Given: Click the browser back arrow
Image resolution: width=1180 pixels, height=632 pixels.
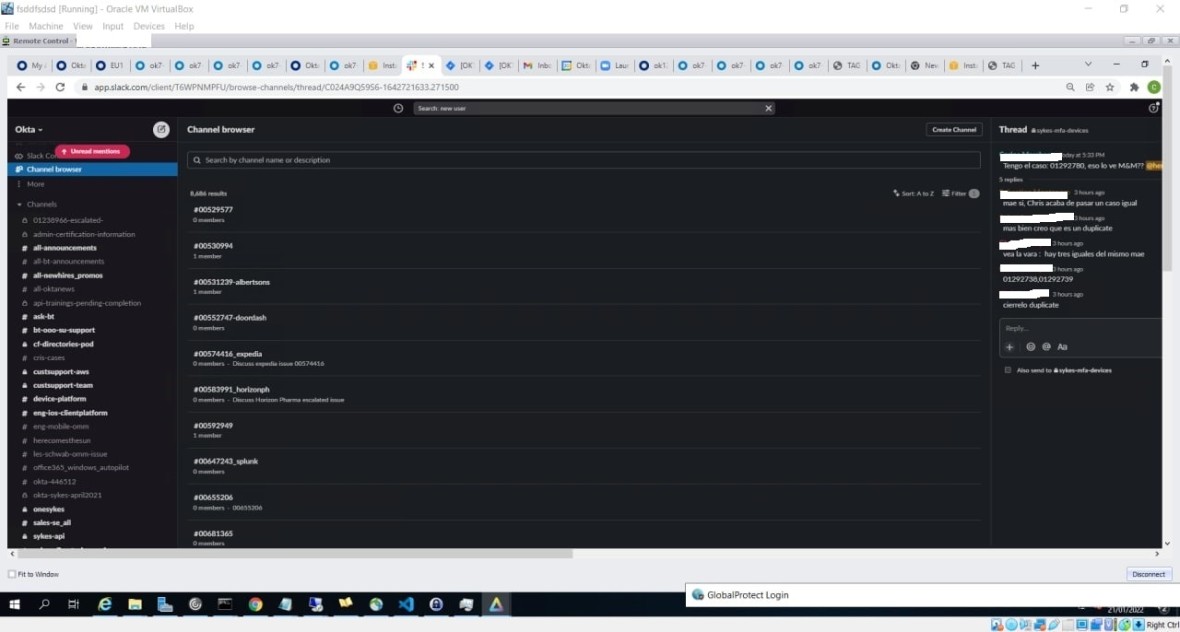Looking at the screenshot, I should [x=21, y=87].
